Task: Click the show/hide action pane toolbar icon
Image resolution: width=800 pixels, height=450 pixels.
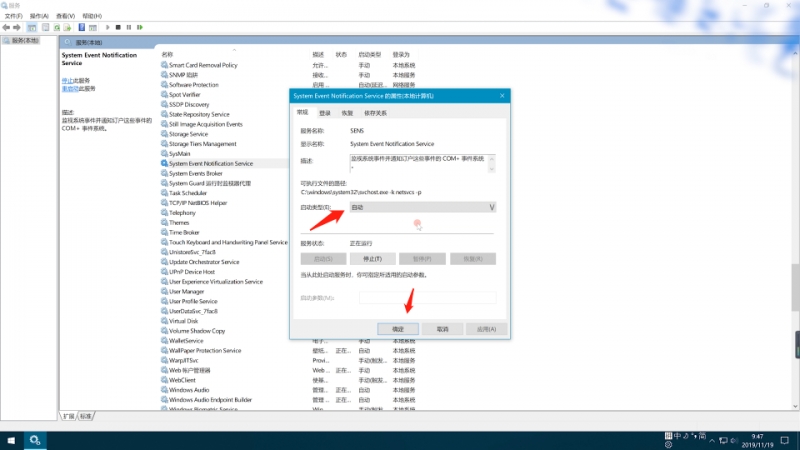Action: coord(92,28)
